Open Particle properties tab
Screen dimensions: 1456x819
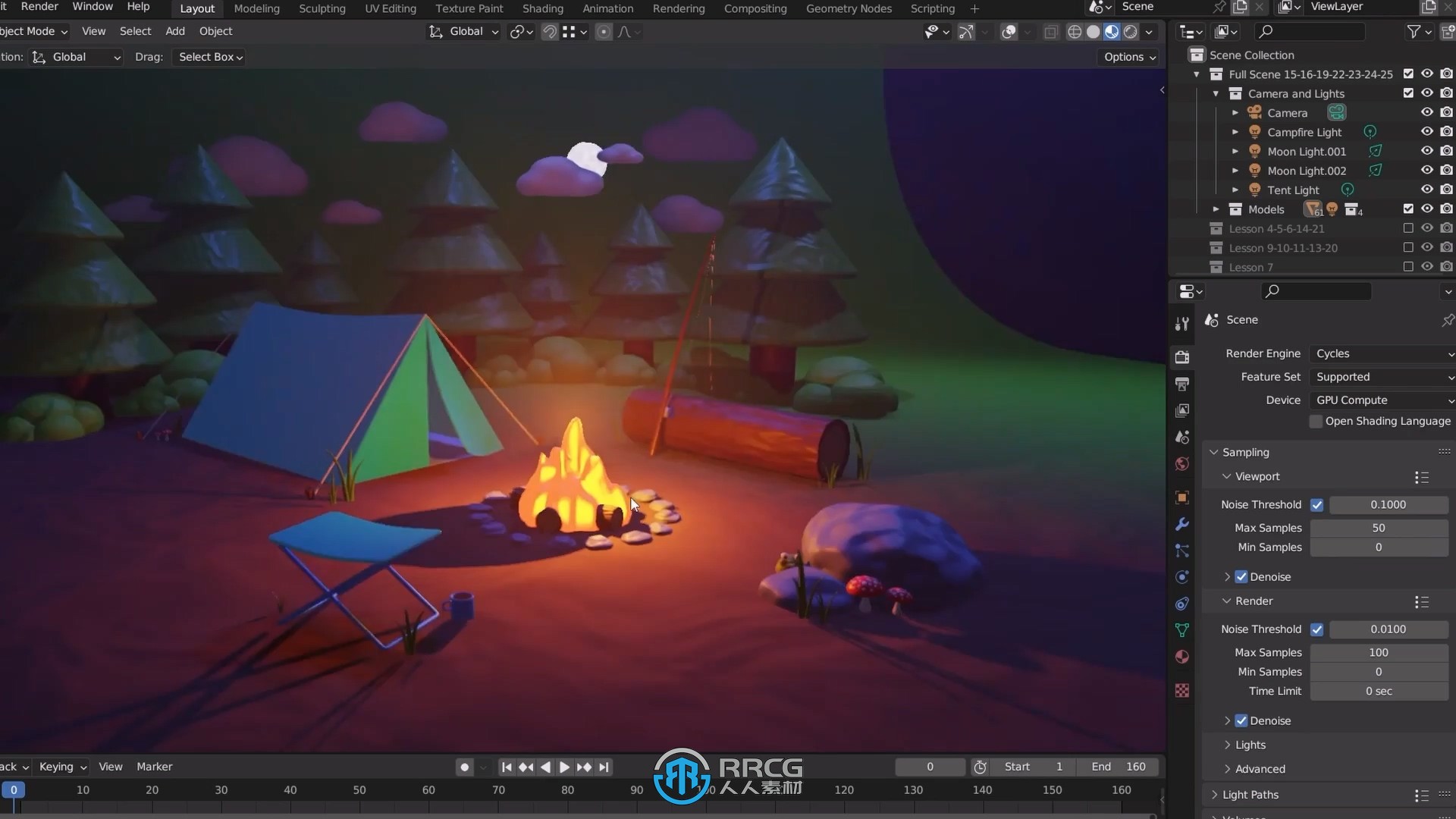click(1181, 551)
